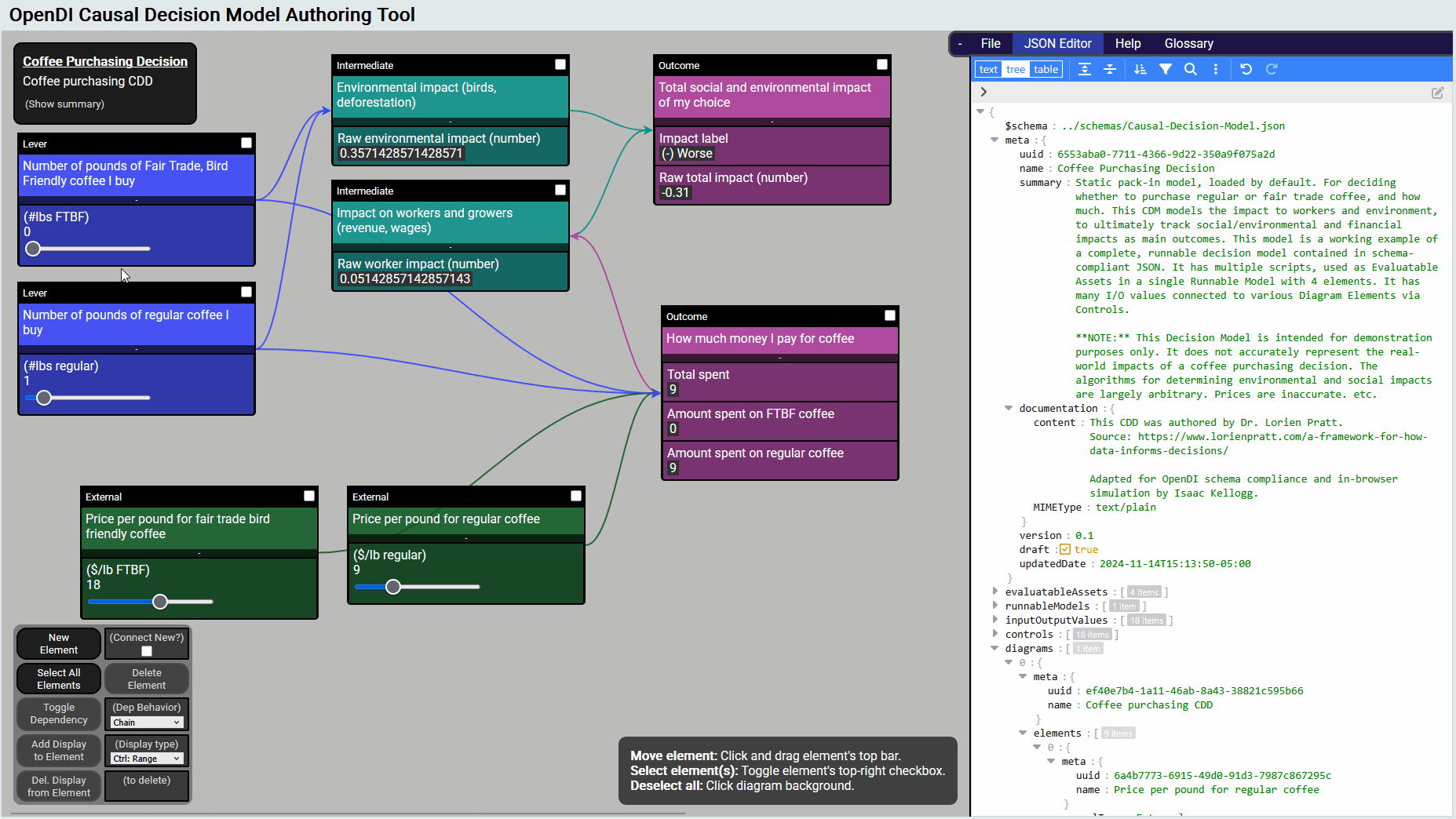The width and height of the screenshot is (1456, 819).
Task: Select the Impact on workers element checkbox
Action: coord(560,190)
